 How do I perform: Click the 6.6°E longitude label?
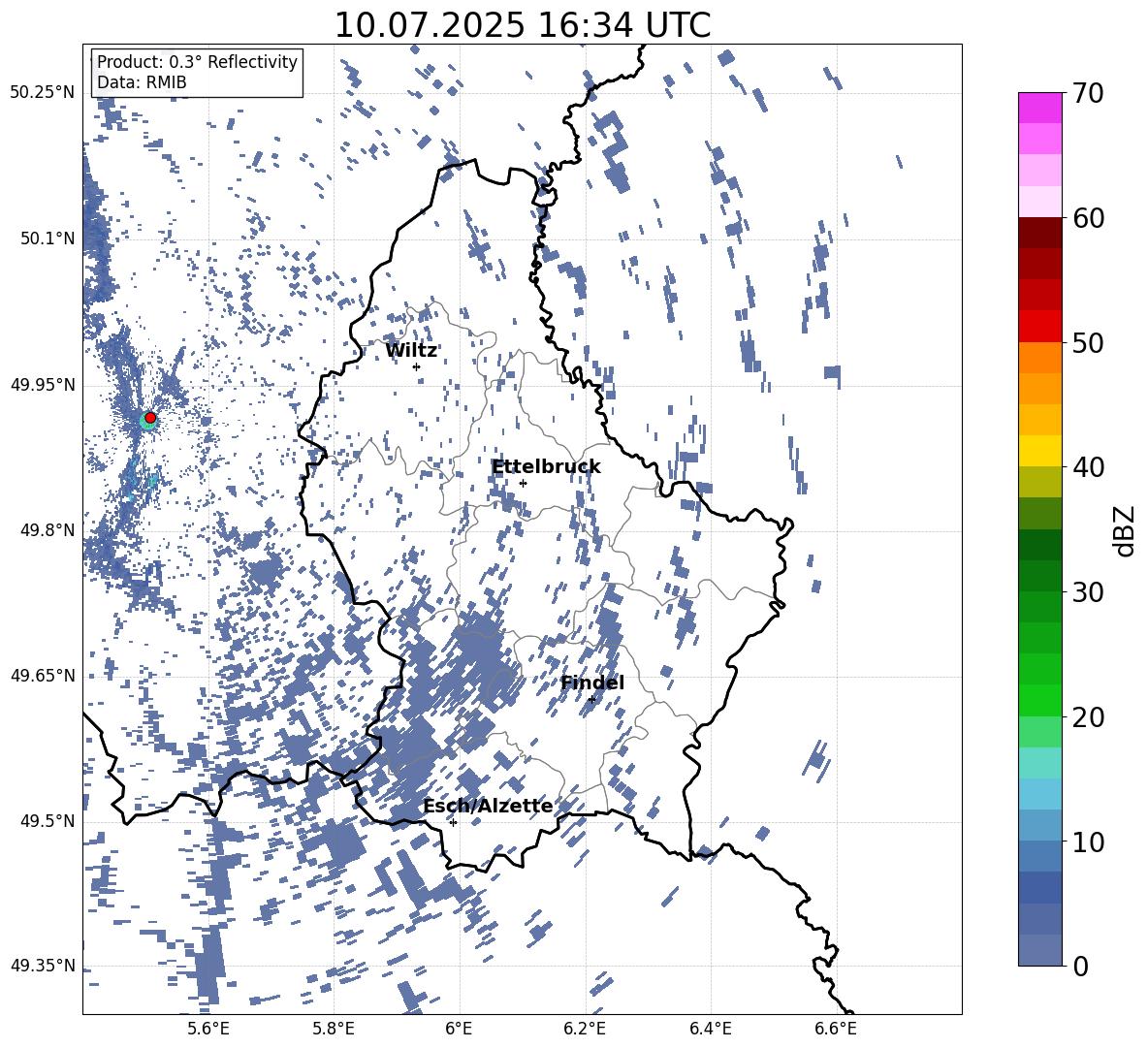tap(836, 1029)
